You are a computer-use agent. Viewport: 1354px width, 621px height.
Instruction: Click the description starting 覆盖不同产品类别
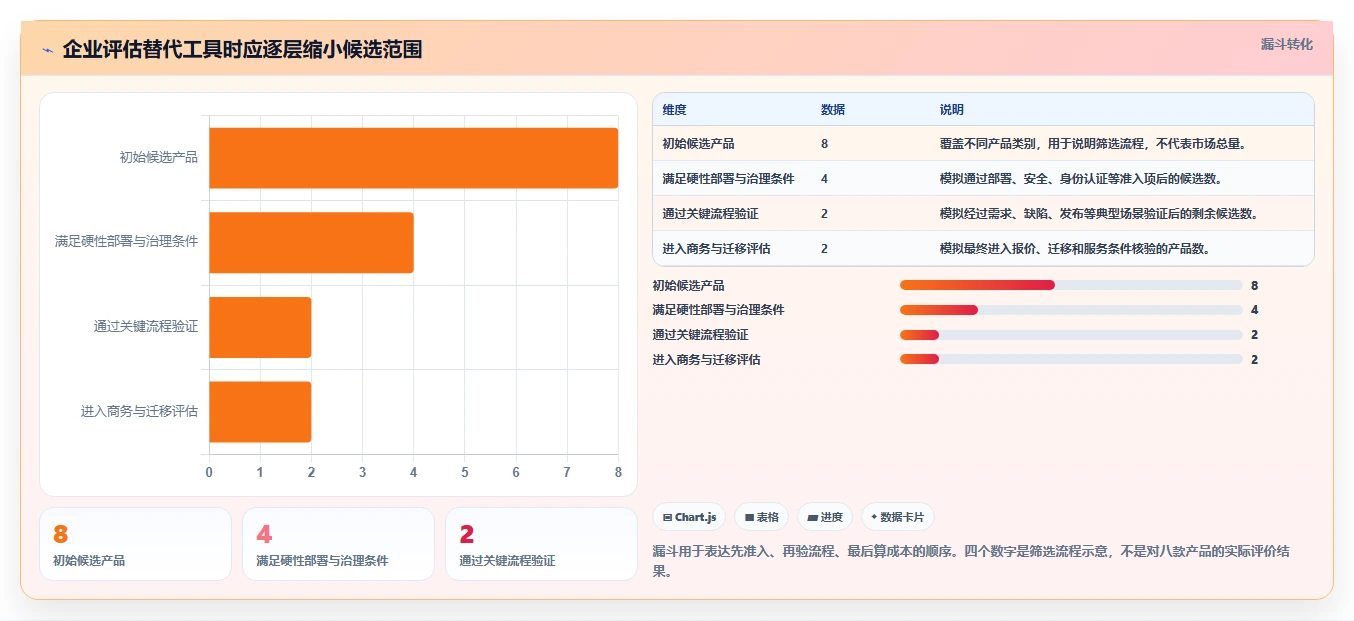click(1093, 144)
